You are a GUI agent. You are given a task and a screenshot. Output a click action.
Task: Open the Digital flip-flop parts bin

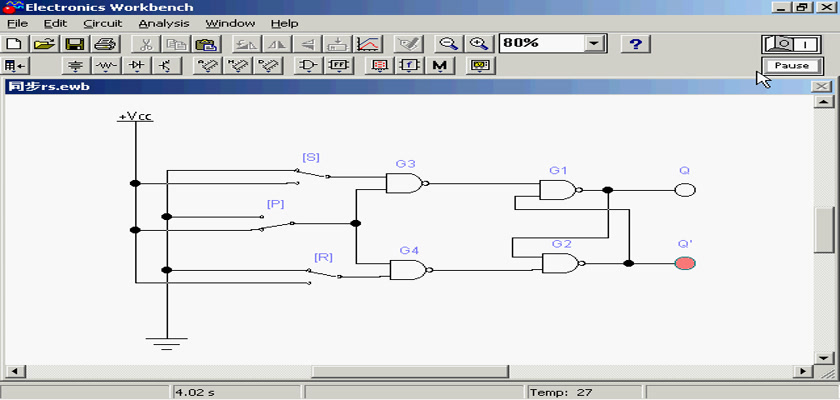339,66
